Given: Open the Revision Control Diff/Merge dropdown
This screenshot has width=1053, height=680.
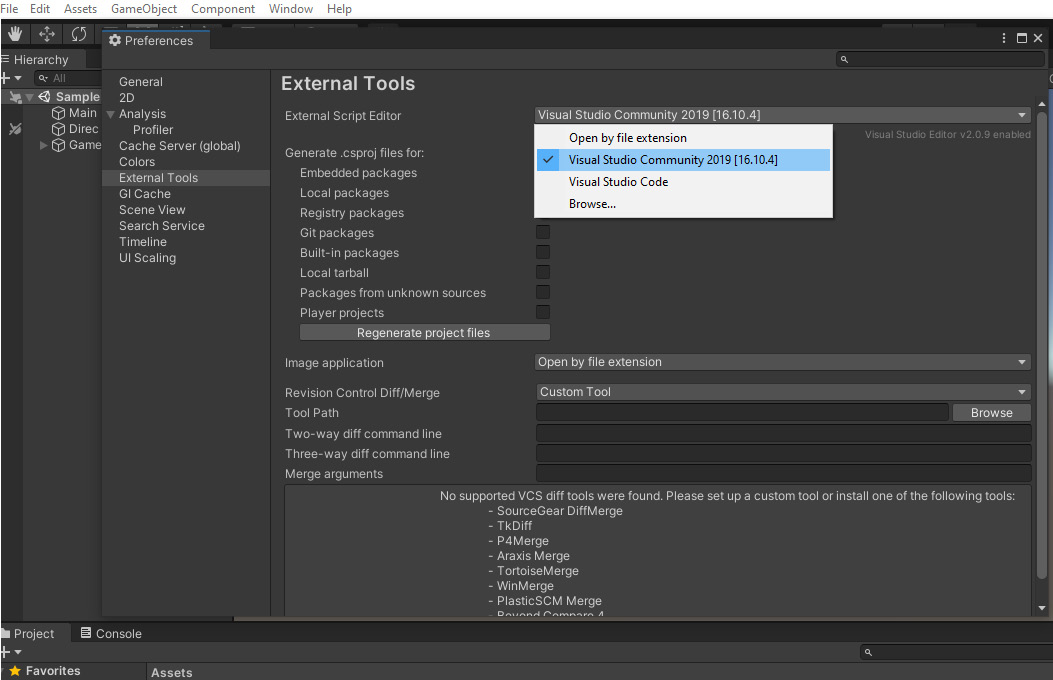Looking at the screenshot, I should 782,392.
